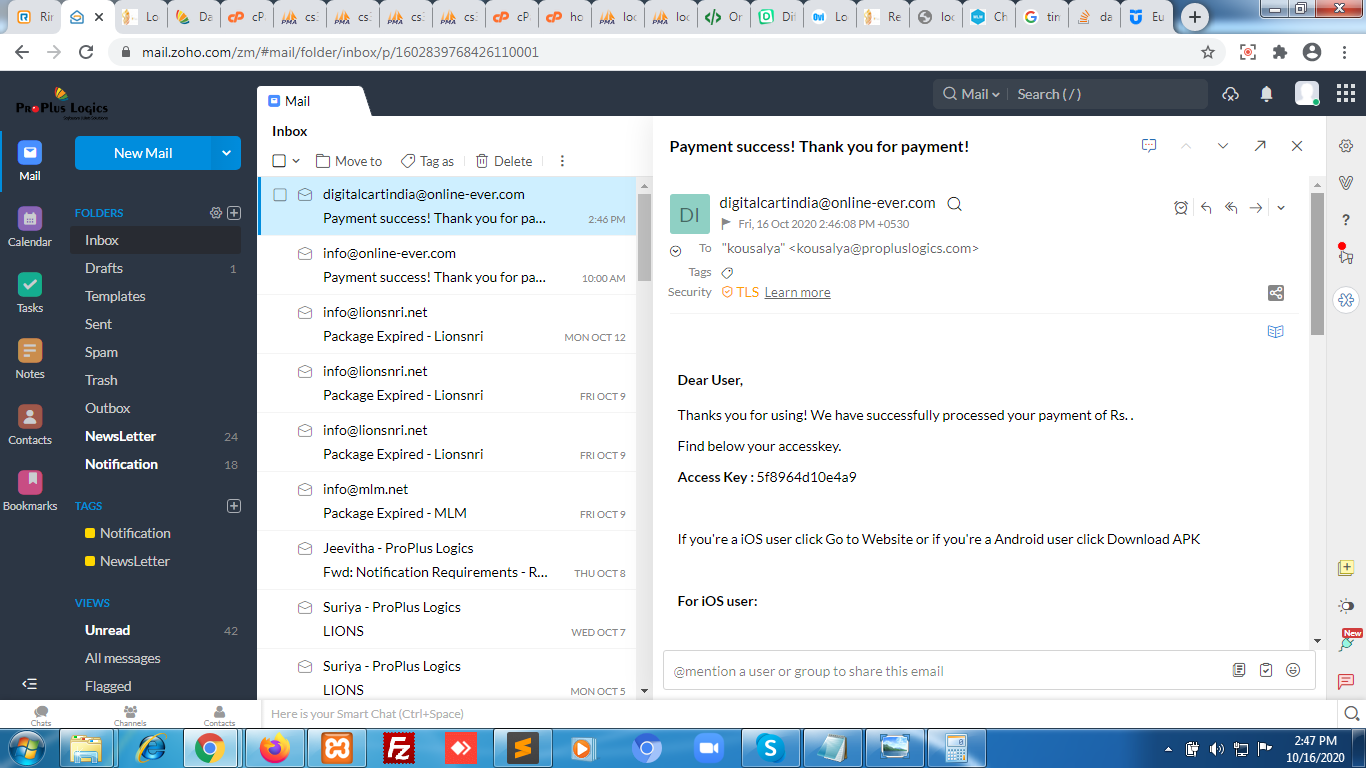The height and width of the screenshot is (768, 1366).
Task: Open more options three-dot menu in list toolbar
Action: point(562,161)
